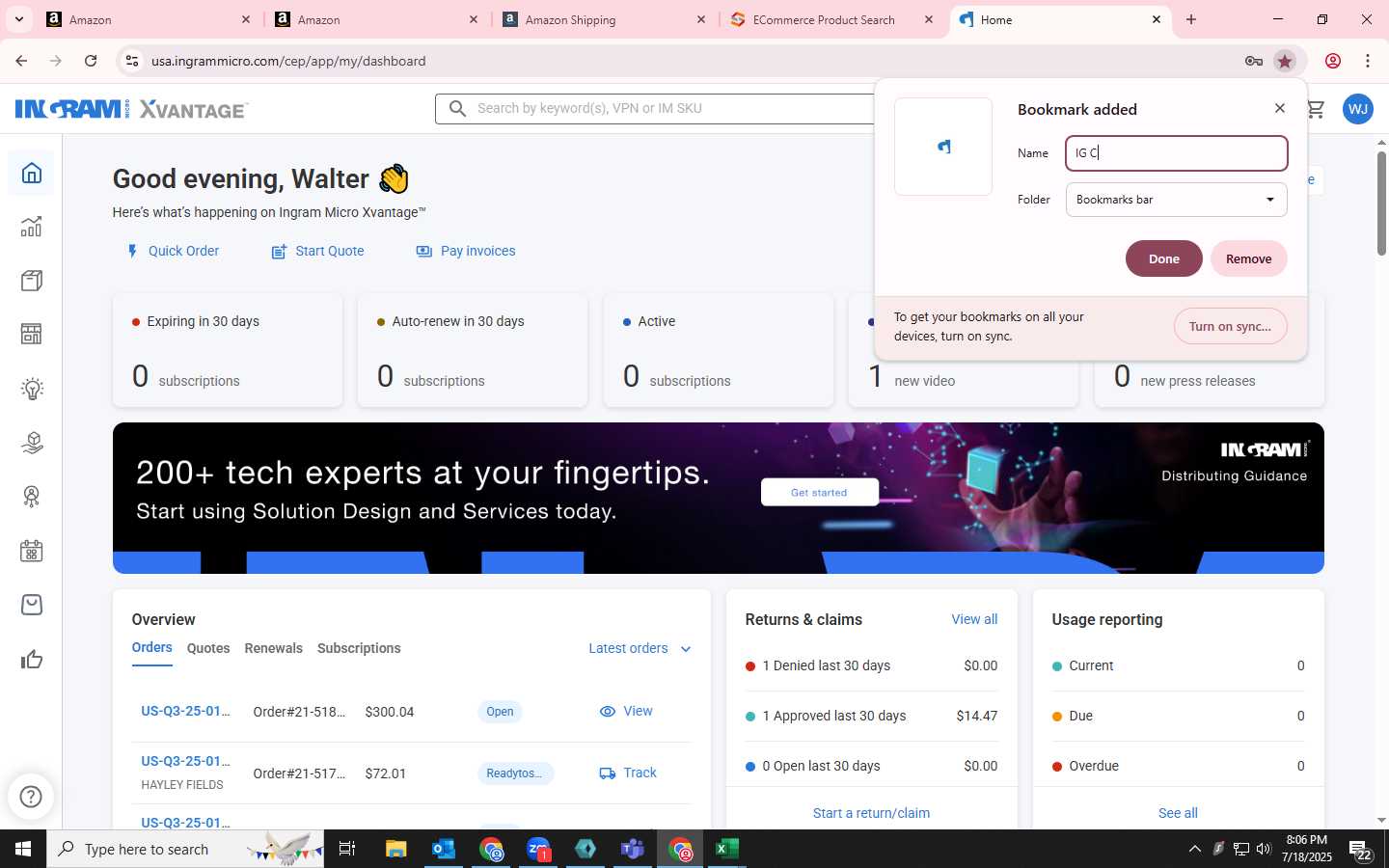Expand the Latest orders dropdown
Image resolution: width=1389 pixels, height=868 pixels.
[640, 648]
